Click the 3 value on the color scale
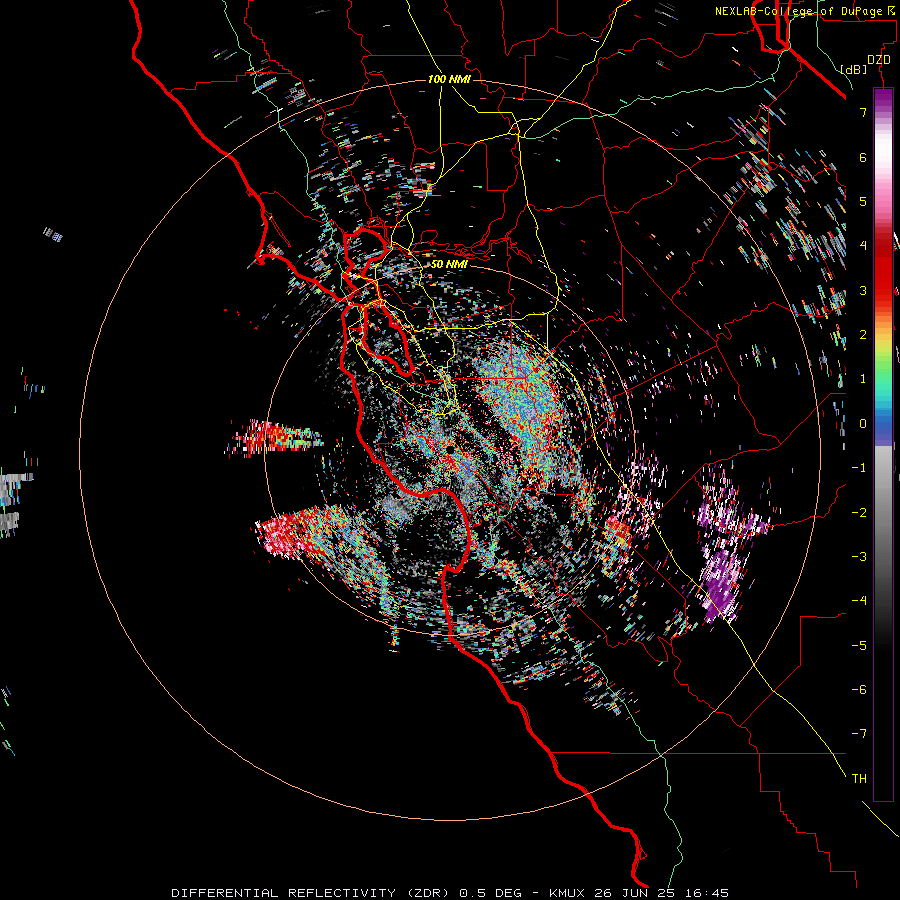 point(863,290)
